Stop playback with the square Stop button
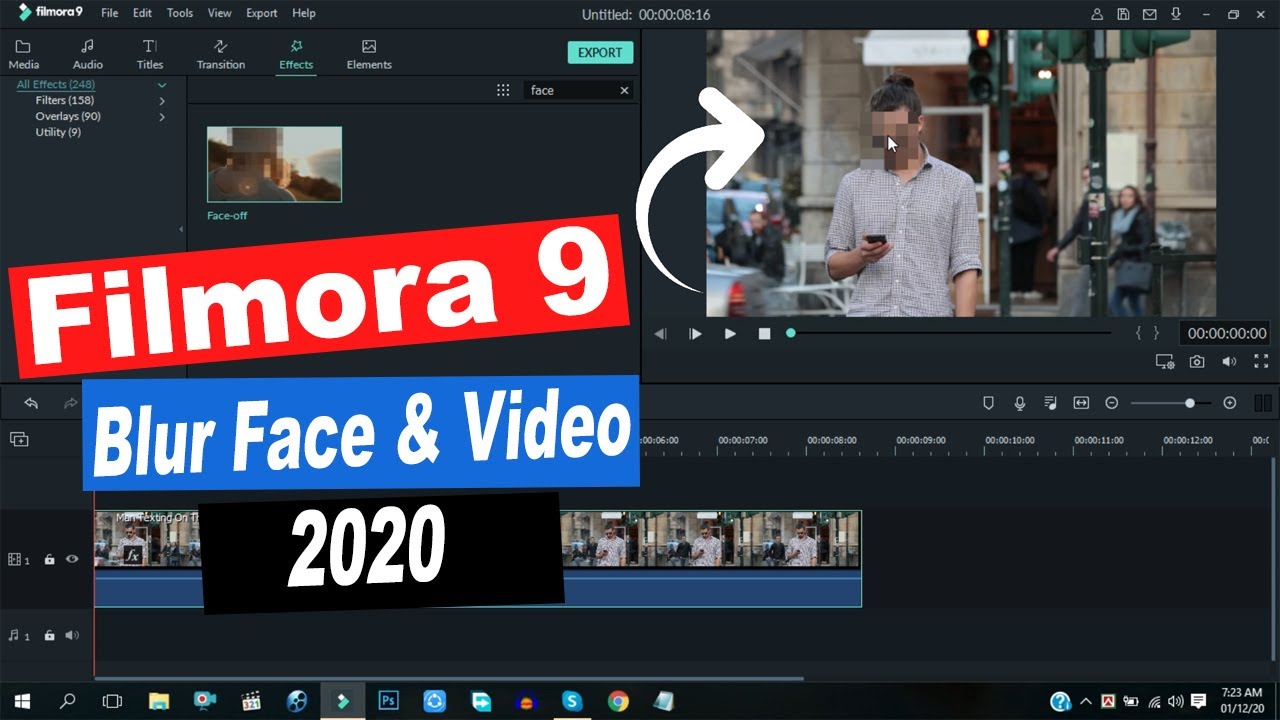 (x=765, y=333)
